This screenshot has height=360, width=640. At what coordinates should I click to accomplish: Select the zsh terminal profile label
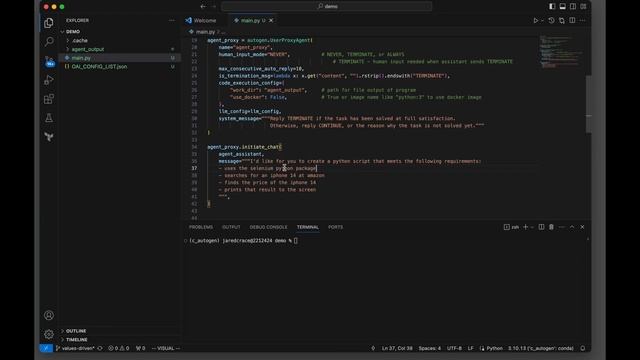(x=511, y=227)
